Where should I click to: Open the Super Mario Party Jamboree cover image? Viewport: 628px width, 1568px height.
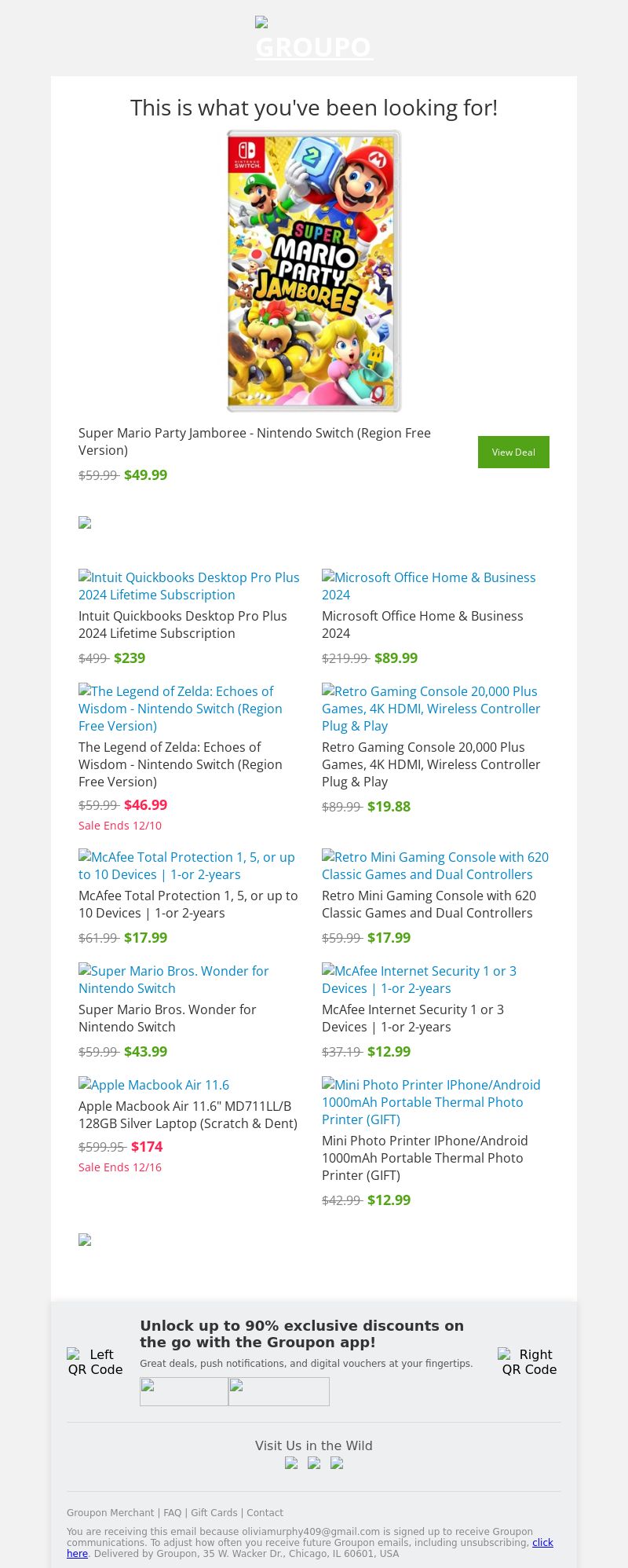point(314,271)
